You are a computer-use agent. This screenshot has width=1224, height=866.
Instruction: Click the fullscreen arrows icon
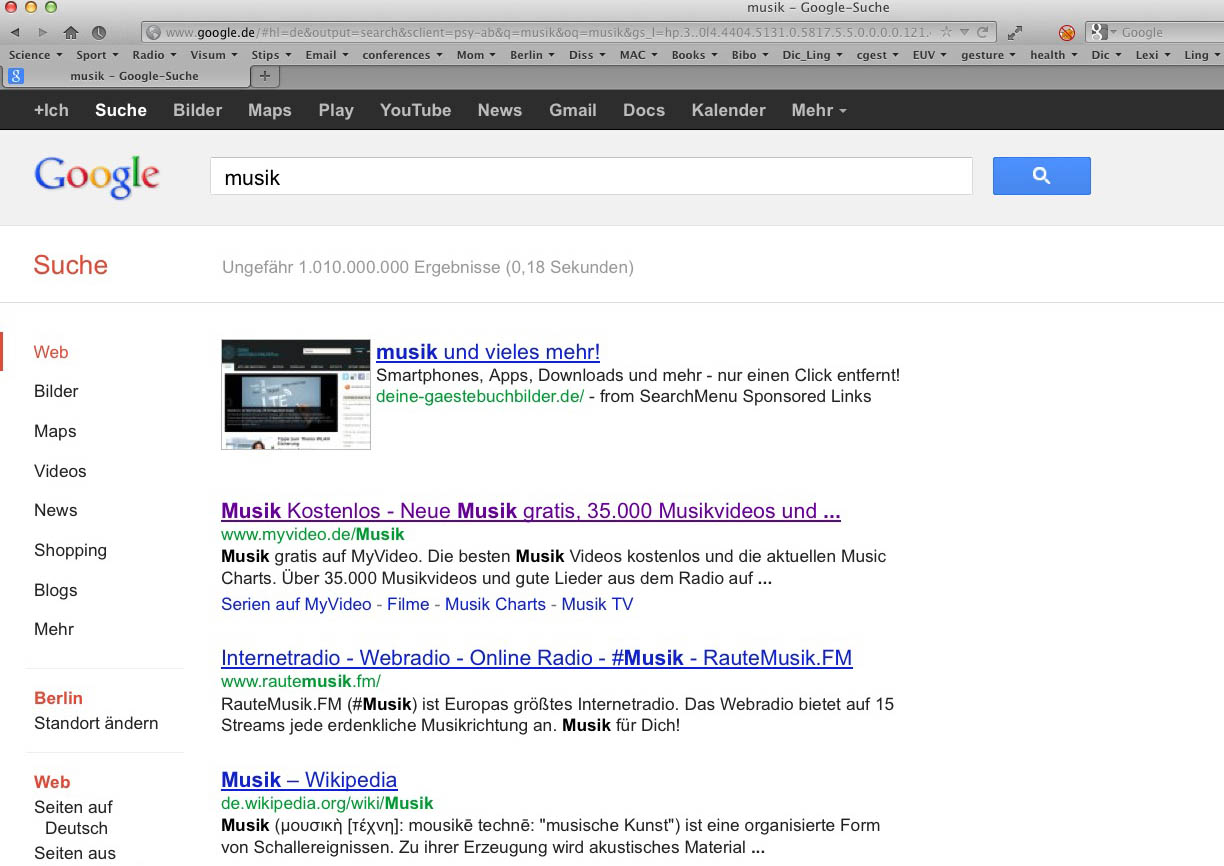pos(1014,32)
